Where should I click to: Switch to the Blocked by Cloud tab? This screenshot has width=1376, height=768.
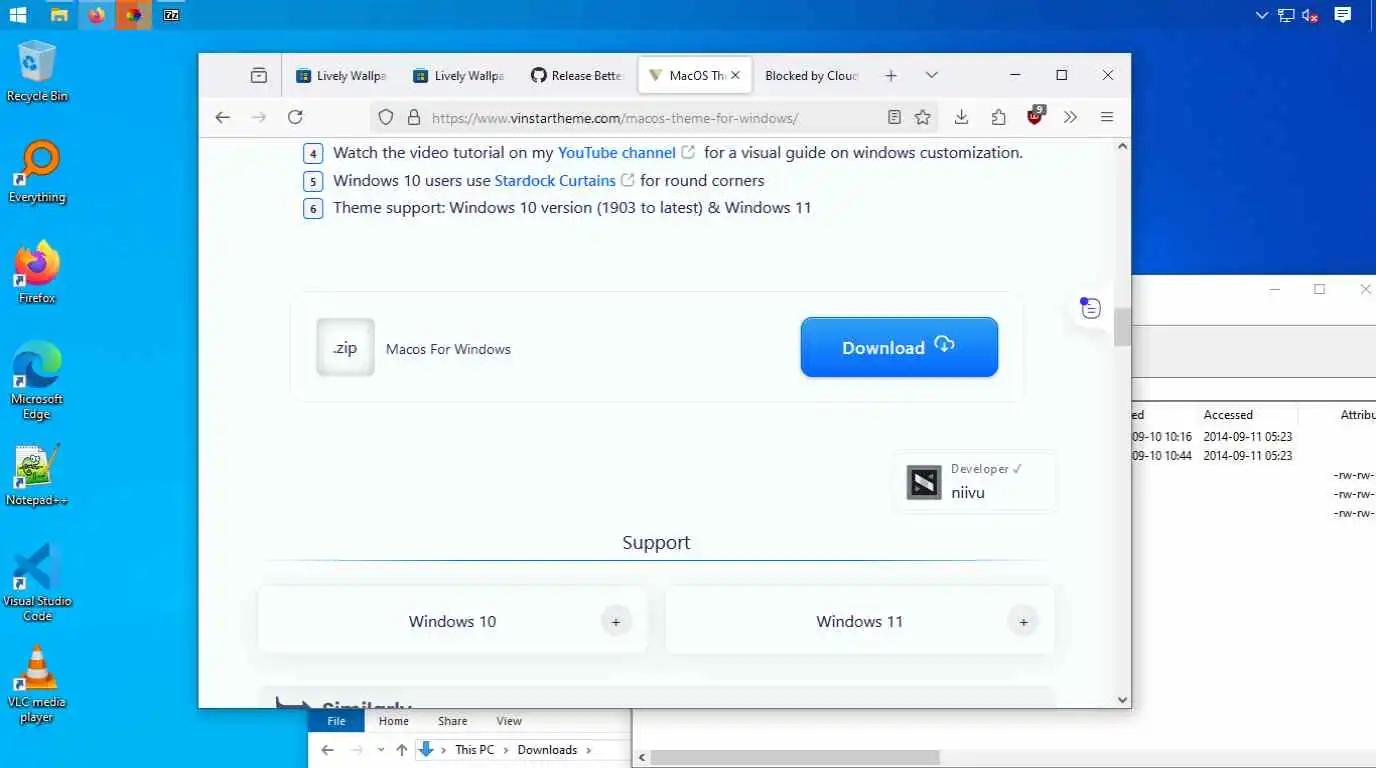pos(811,75)
